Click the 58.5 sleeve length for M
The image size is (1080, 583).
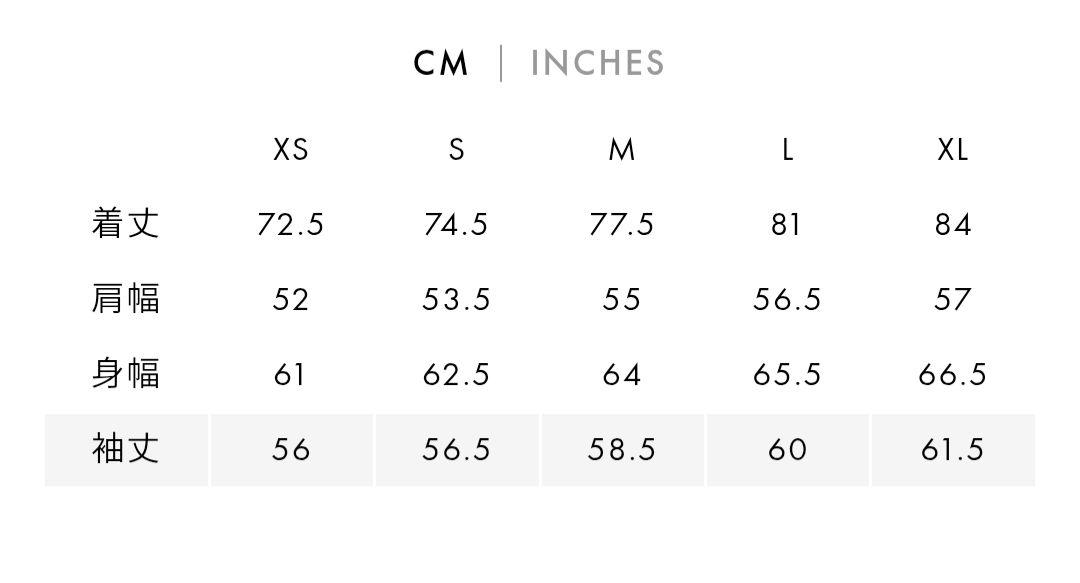point(622,450)
